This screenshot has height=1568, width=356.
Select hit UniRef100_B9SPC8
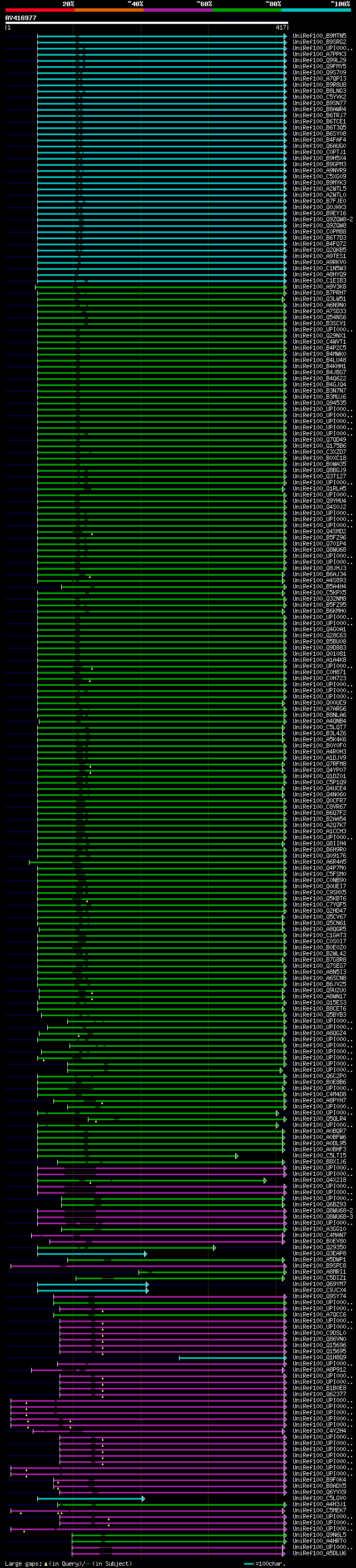(x=319, y=1266)
